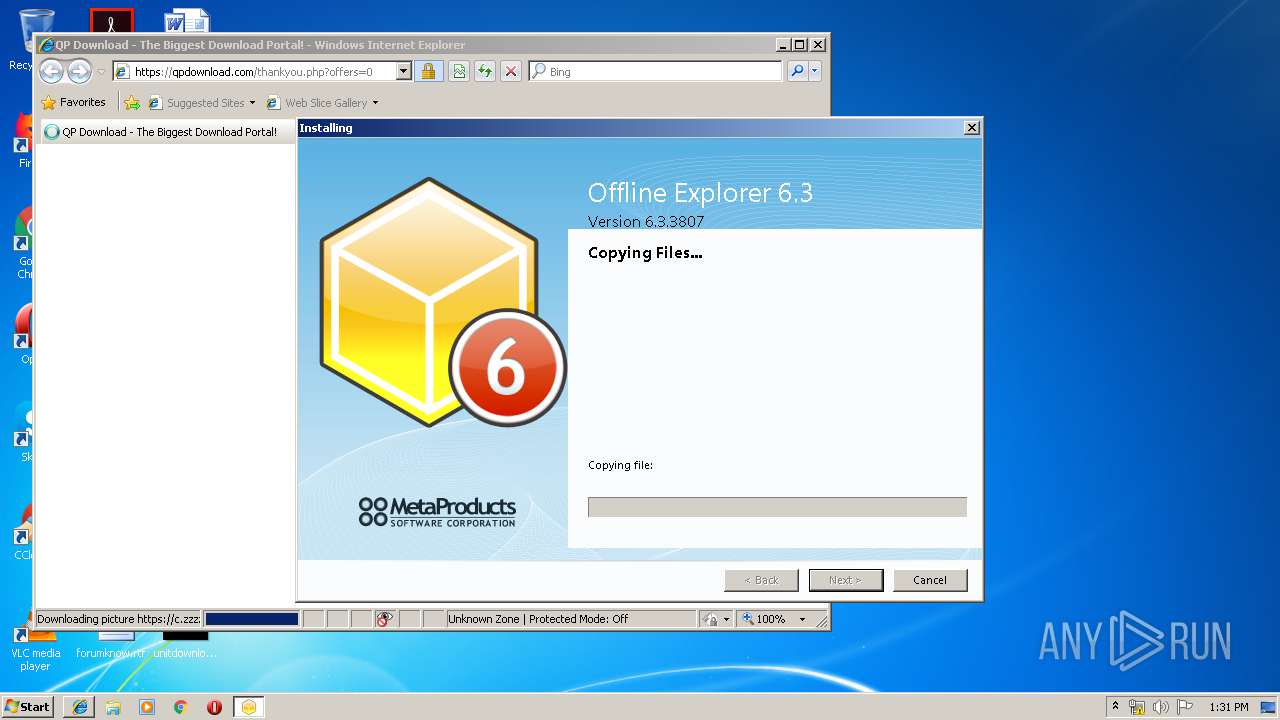The image size is (1280, 720).
Task: Click the network tray icon
Action: (x=1137, y=707)
